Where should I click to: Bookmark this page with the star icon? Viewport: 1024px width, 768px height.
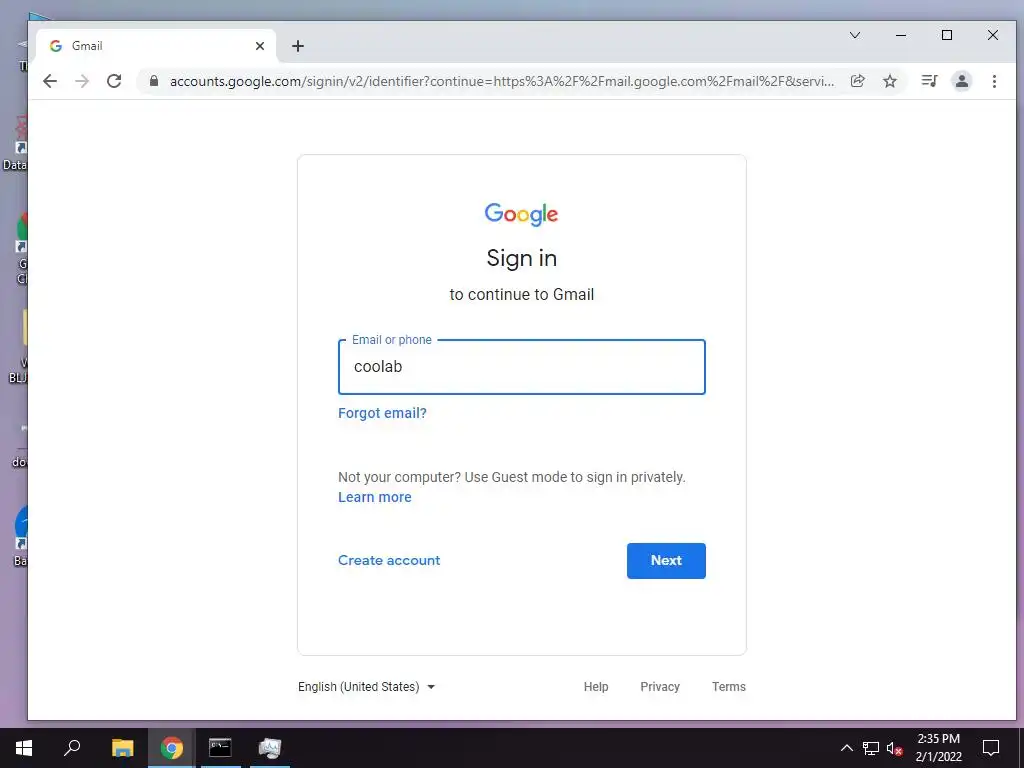click(x=889, y=81)
